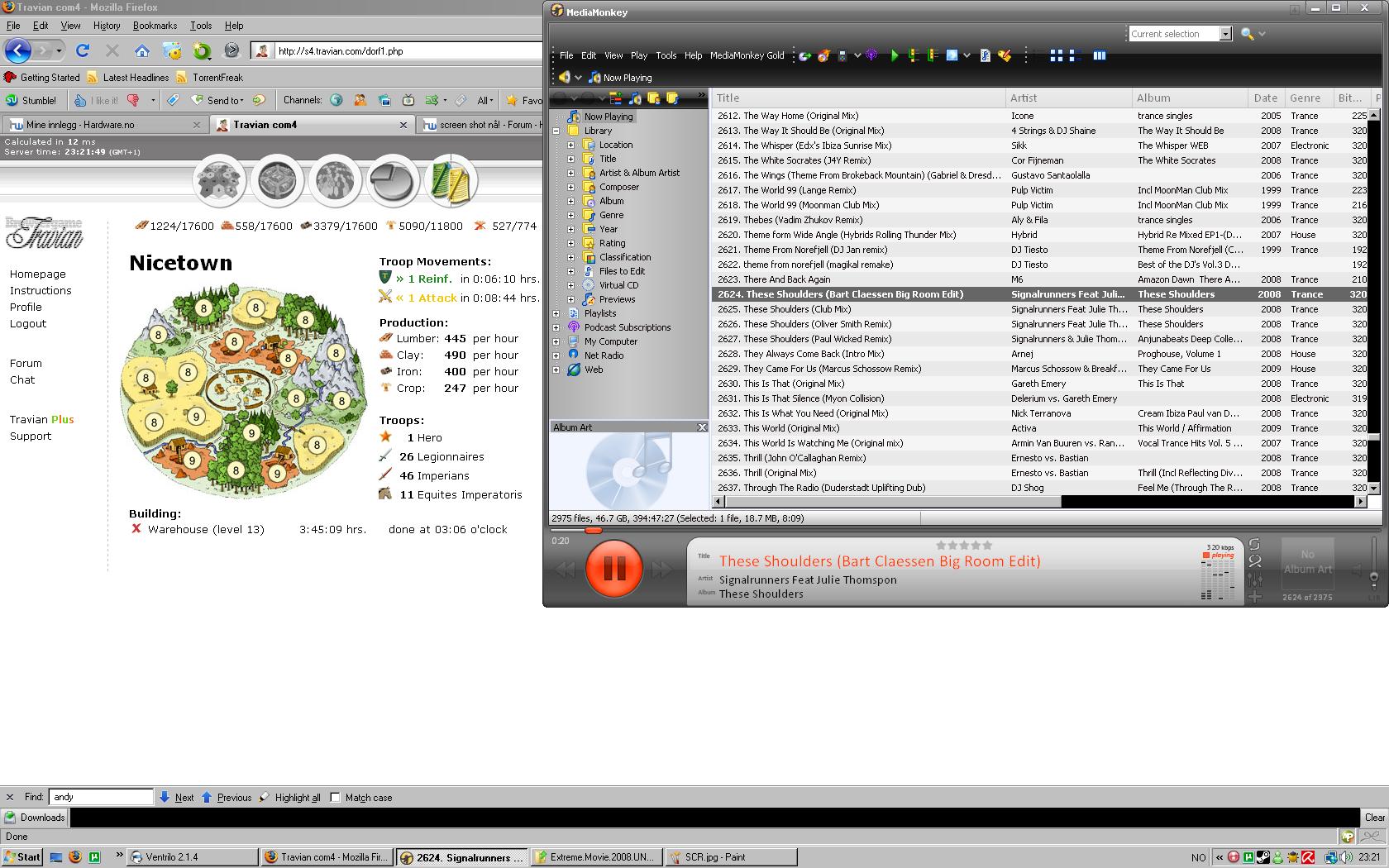Click MediaMonkey seek bar handle
Image resolution: width=1389 pixels, height=868 pixels.
593,529
